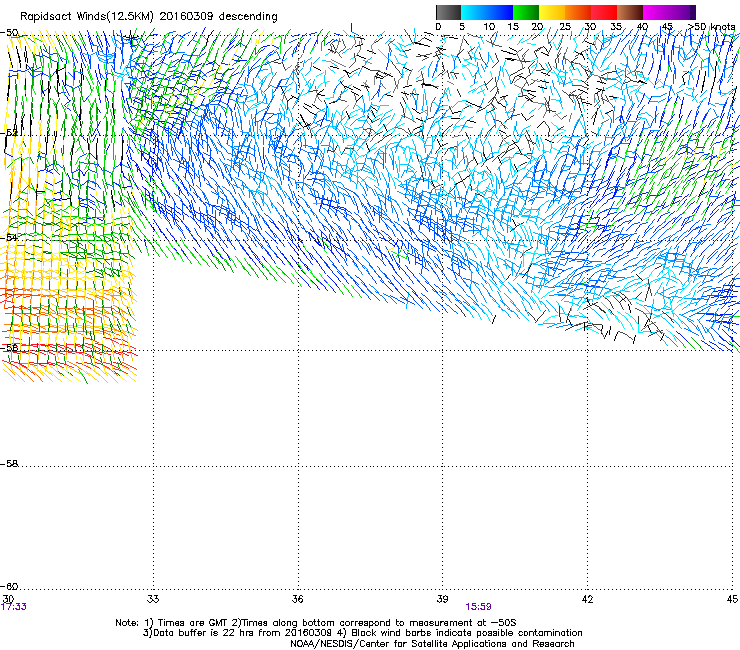This screenshot has height=650, width=740.
Task: Click the latitude axis label '-54'
Action: [x=9, y=237]
